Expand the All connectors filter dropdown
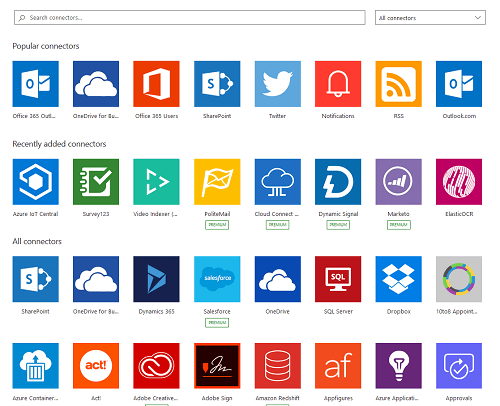500x406 pixels. pos(430,18)
